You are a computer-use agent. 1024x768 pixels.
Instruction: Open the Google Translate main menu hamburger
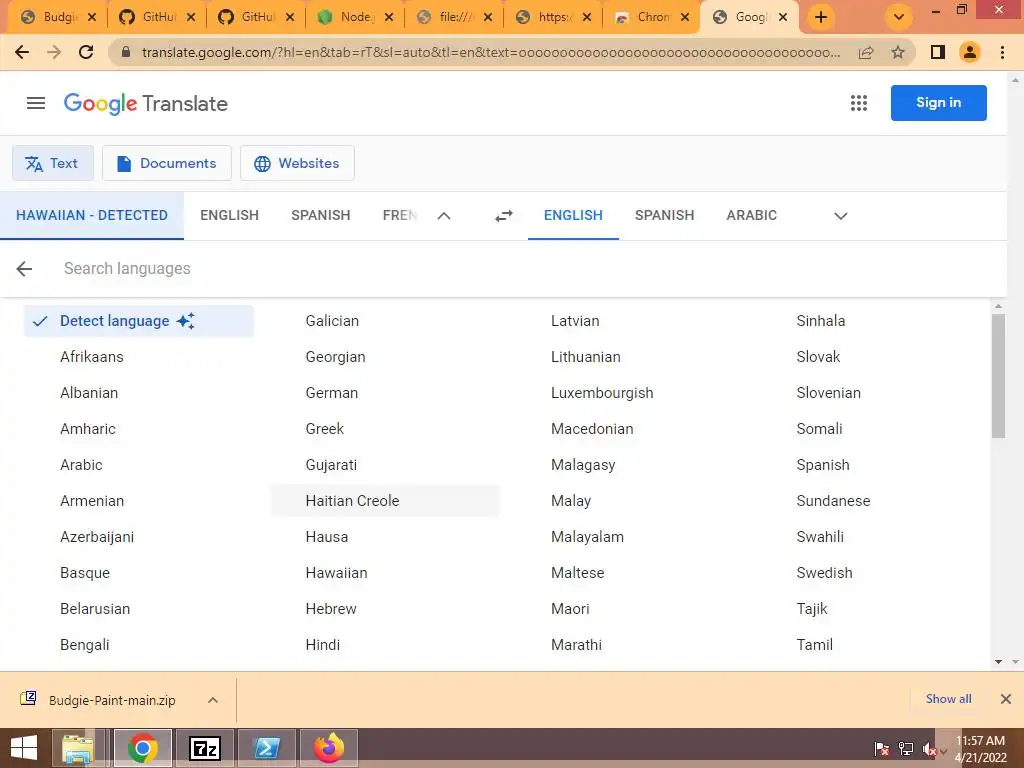point(36,103)
